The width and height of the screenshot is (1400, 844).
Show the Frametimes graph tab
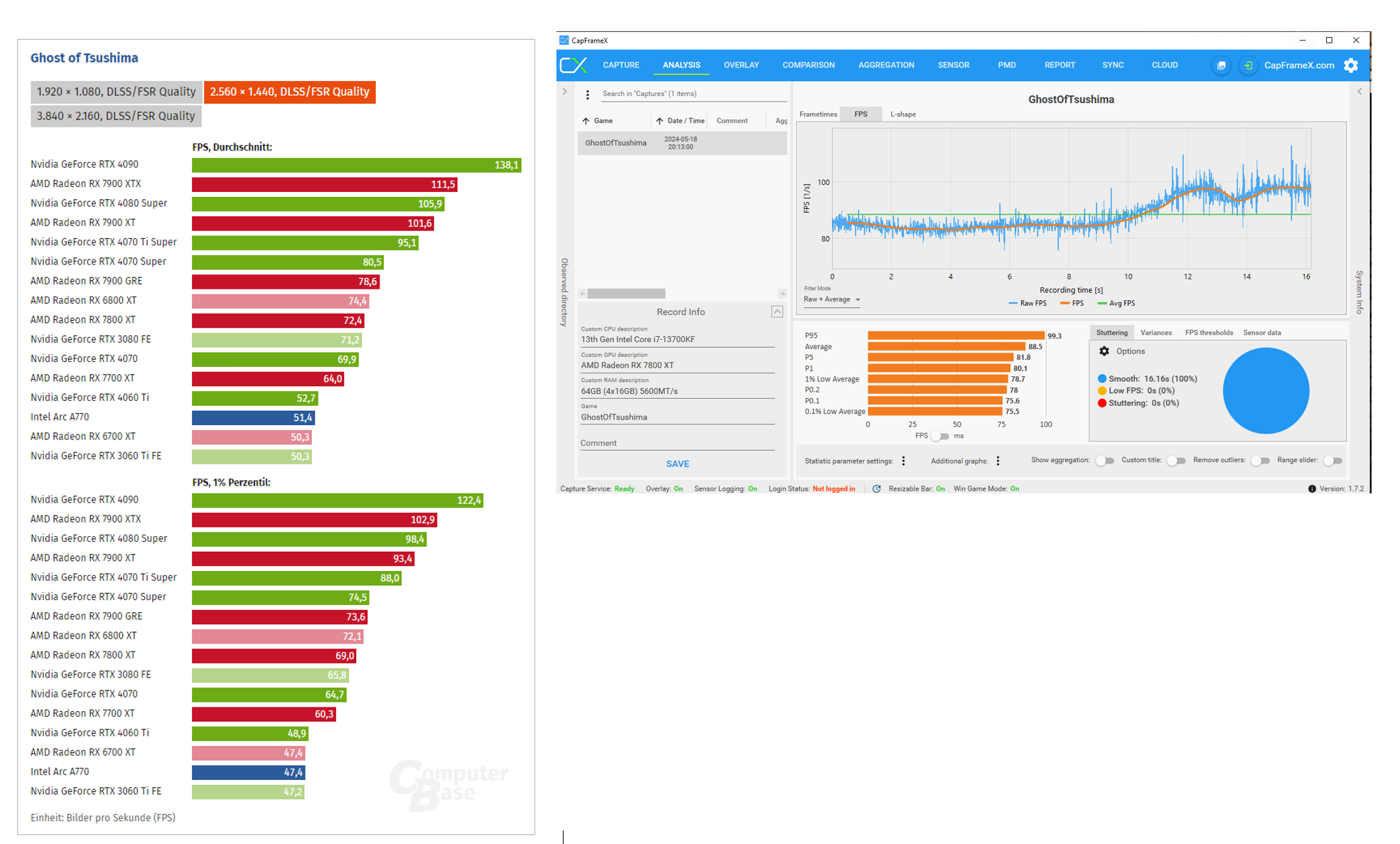818,114
